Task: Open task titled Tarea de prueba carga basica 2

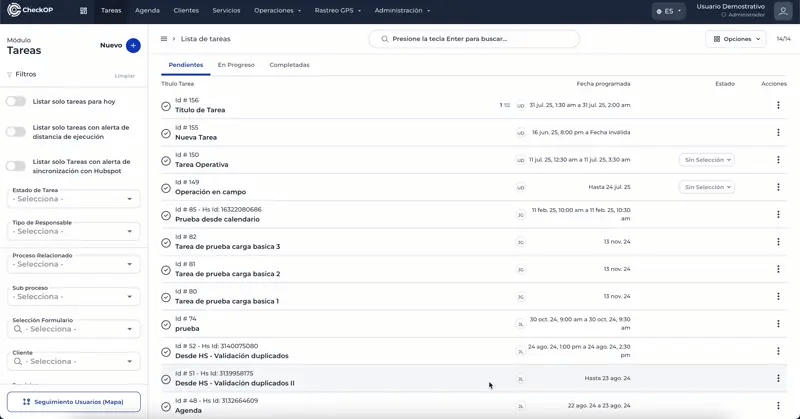Action: click(228, 274)
